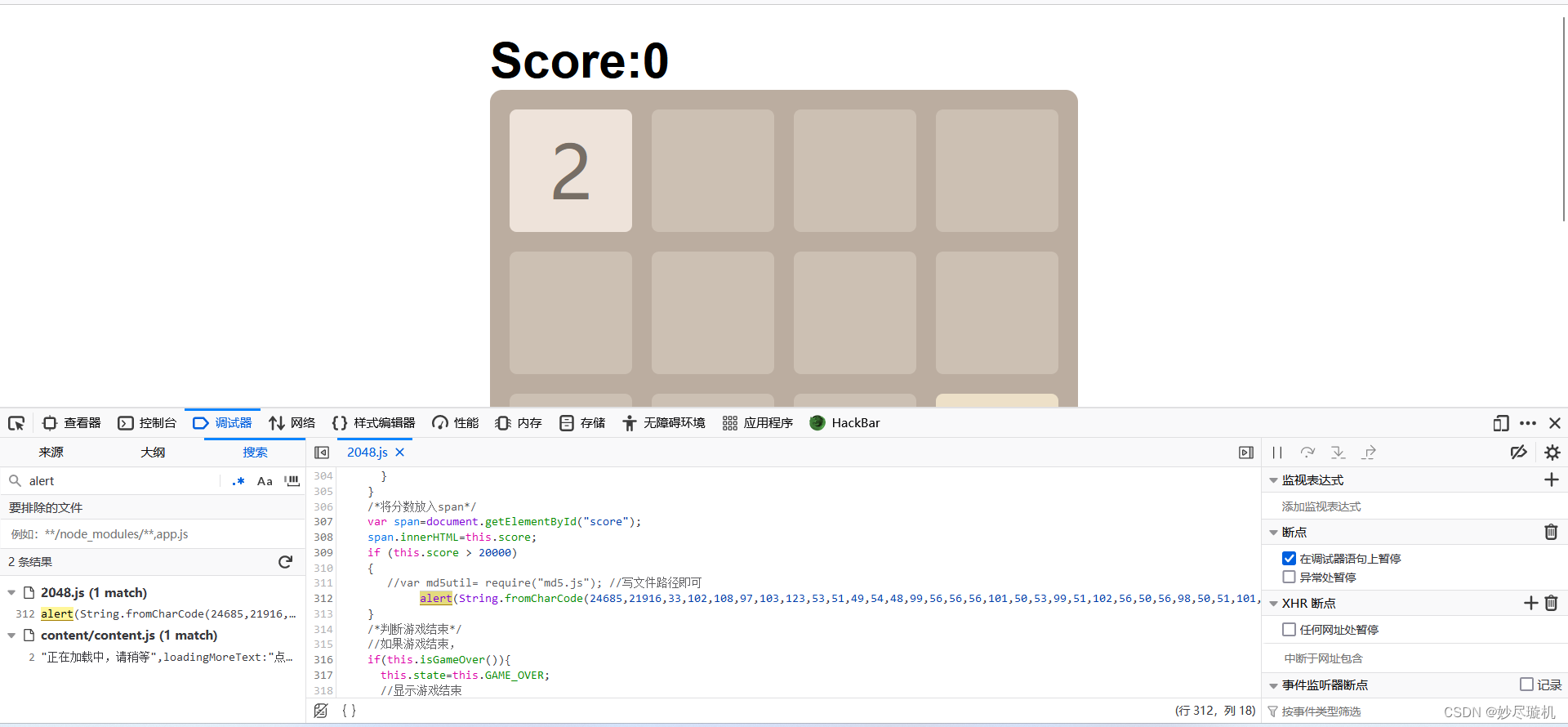This screenshot has width=1568, height=727.
Task: Close the developer tools panel
Action: pos(1555,423)
